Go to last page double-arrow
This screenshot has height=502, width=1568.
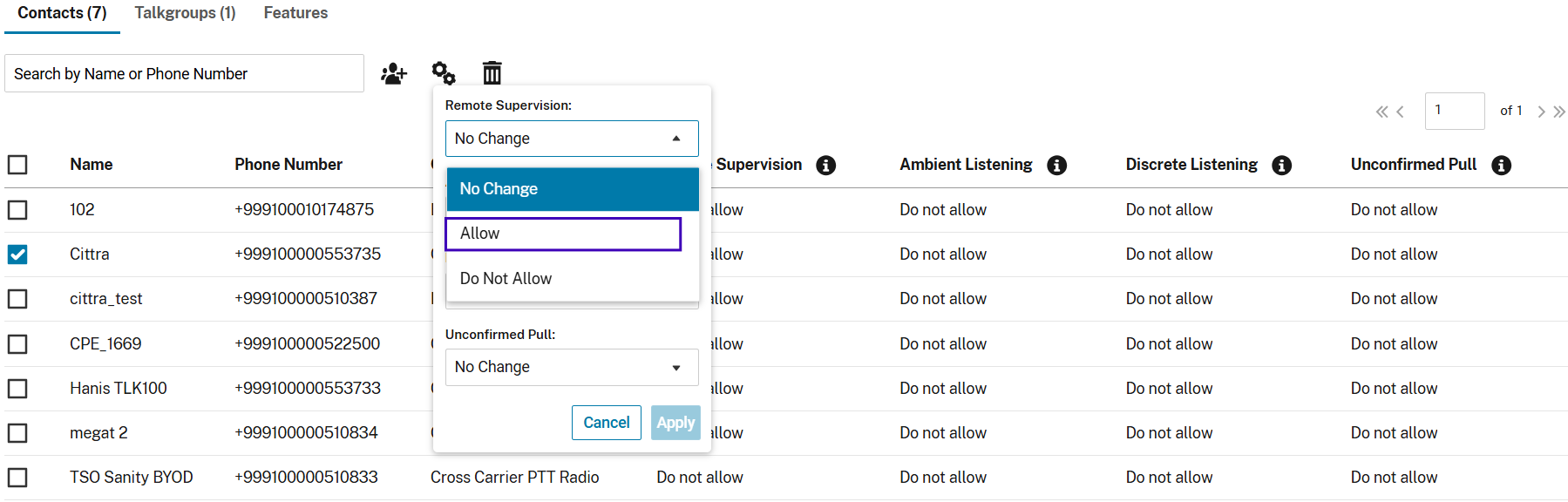point(1559,112)
